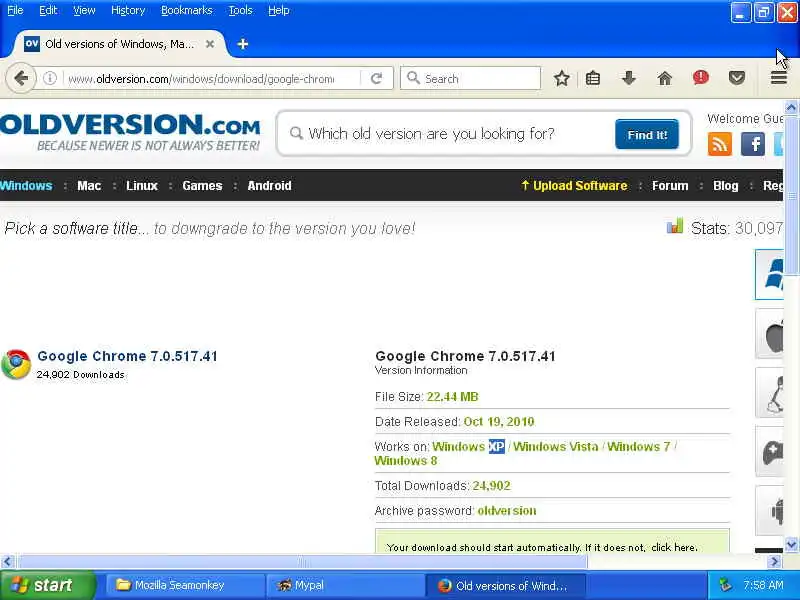The width and height of the screenshot is (800, 600).
Task: Open the Android navigation link
Action: pos(269,186)
